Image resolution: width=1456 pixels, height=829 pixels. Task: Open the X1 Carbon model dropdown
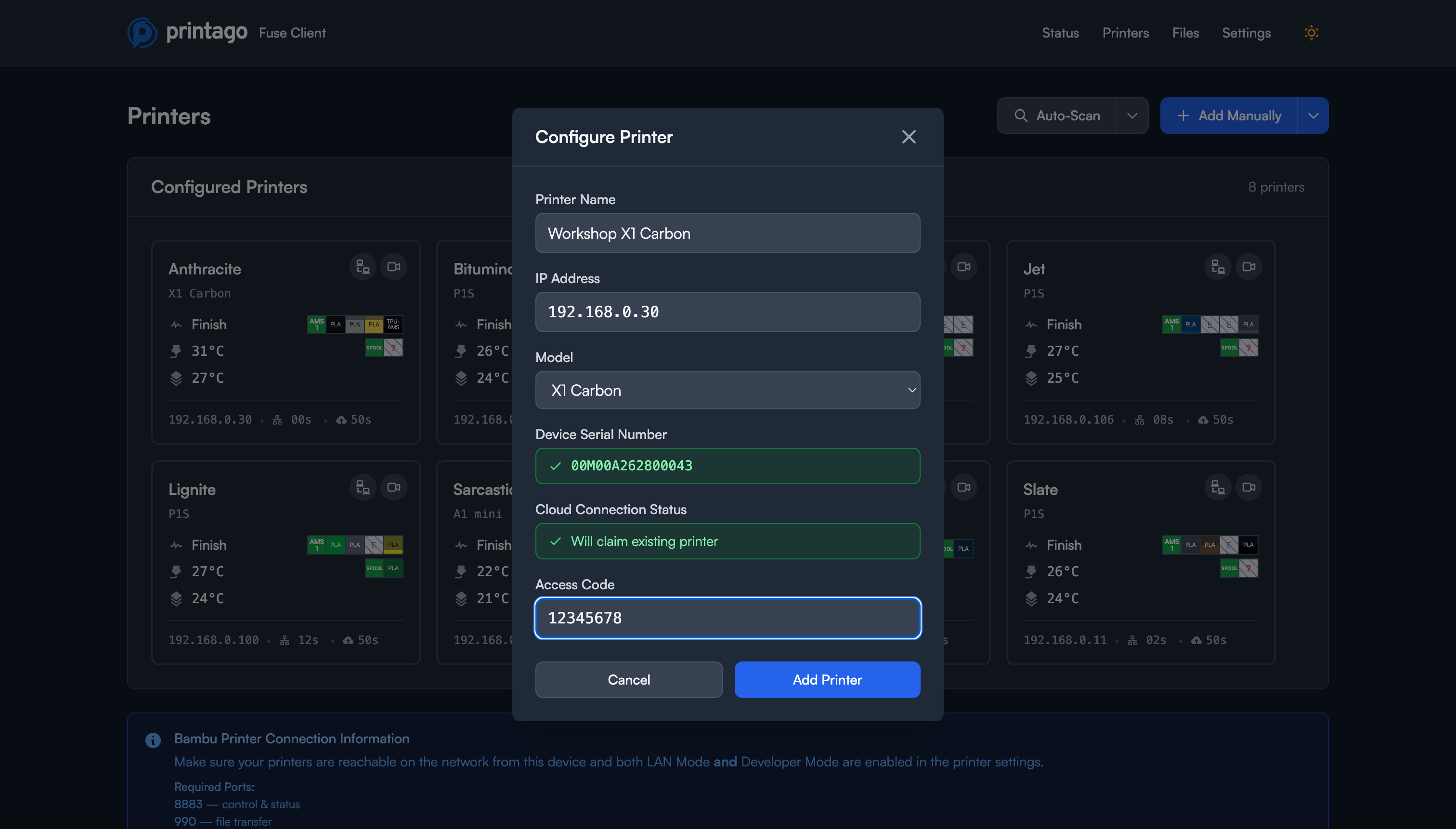click(x=727, y=390)
